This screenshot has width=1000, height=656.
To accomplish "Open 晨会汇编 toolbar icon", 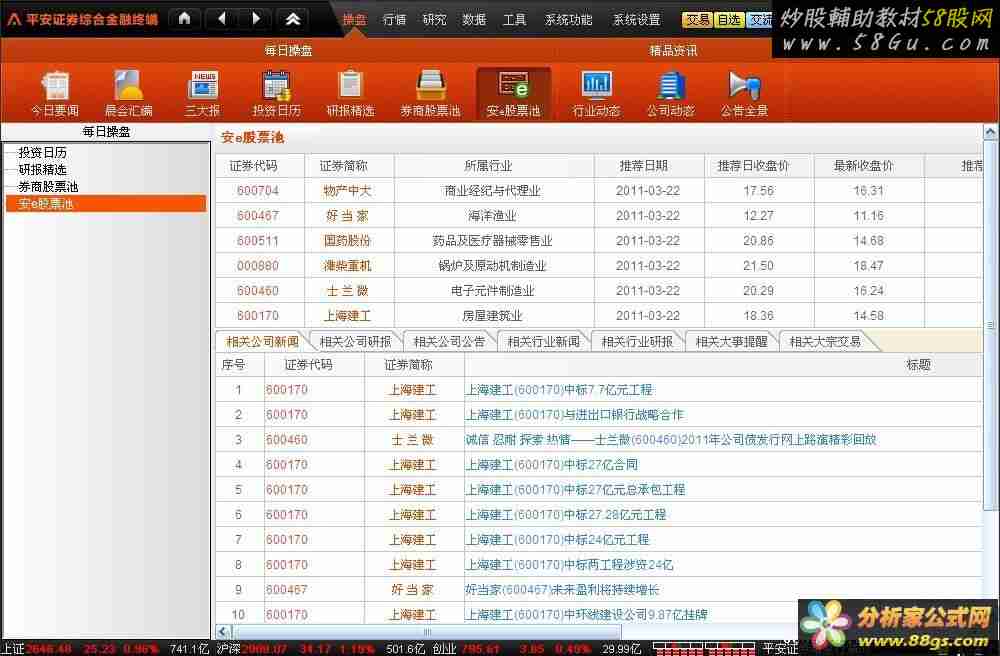I will tap(128, 94).
